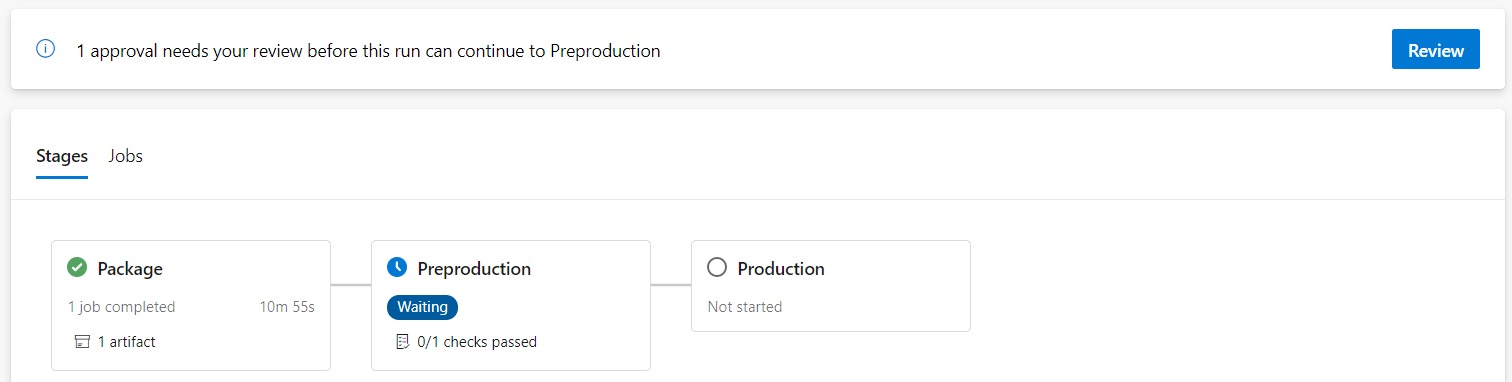Open the 1 artifact link
This screenshot has height=382, width=1512.
(126, 342)
